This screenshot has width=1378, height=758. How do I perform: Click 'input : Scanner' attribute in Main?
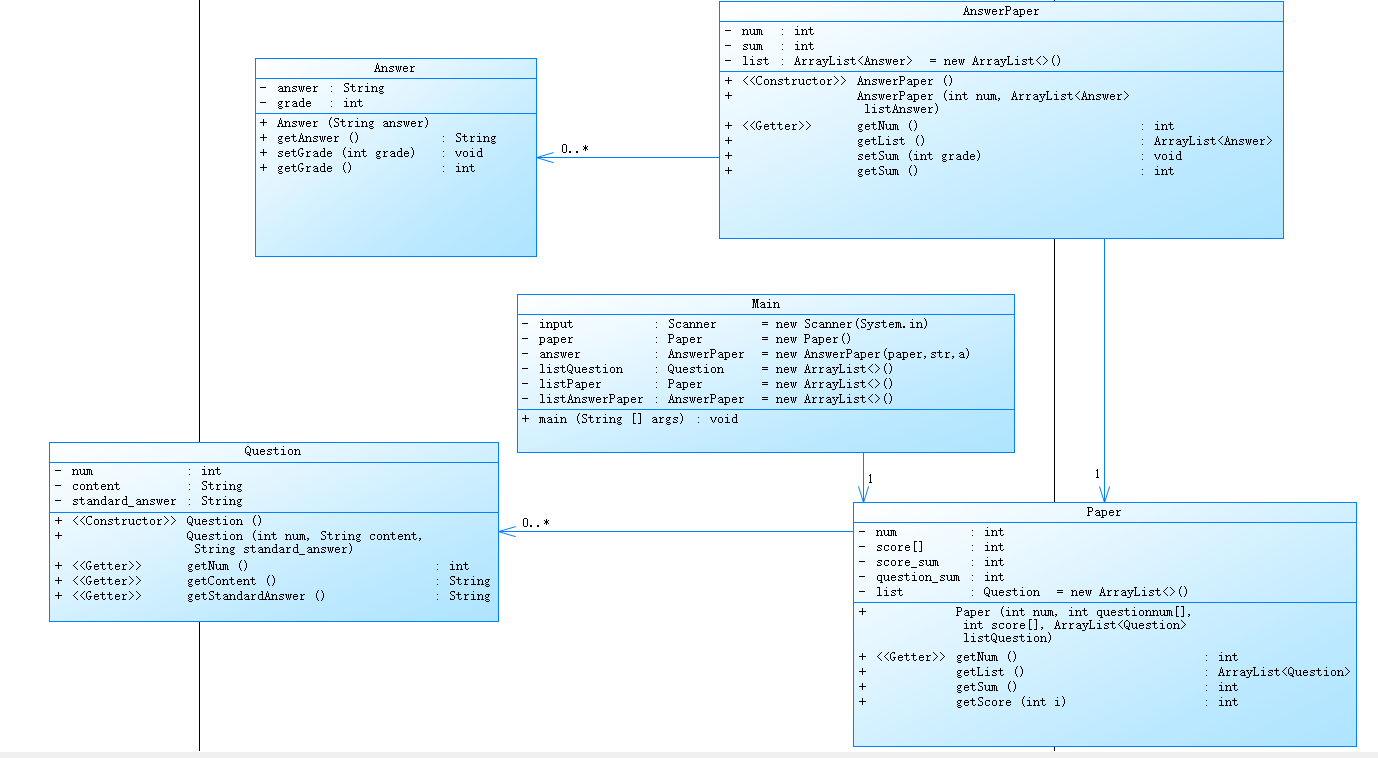pos(724,324)
